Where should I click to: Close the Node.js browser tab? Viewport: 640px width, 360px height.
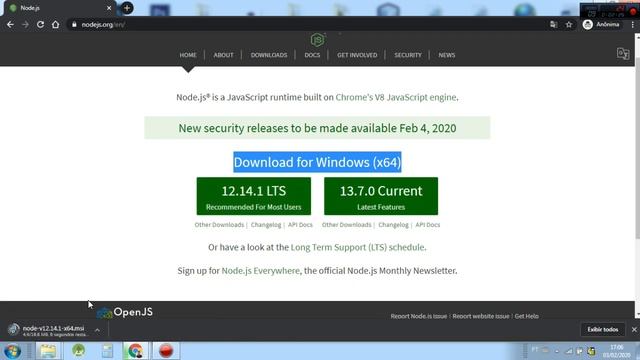[109, 8]
